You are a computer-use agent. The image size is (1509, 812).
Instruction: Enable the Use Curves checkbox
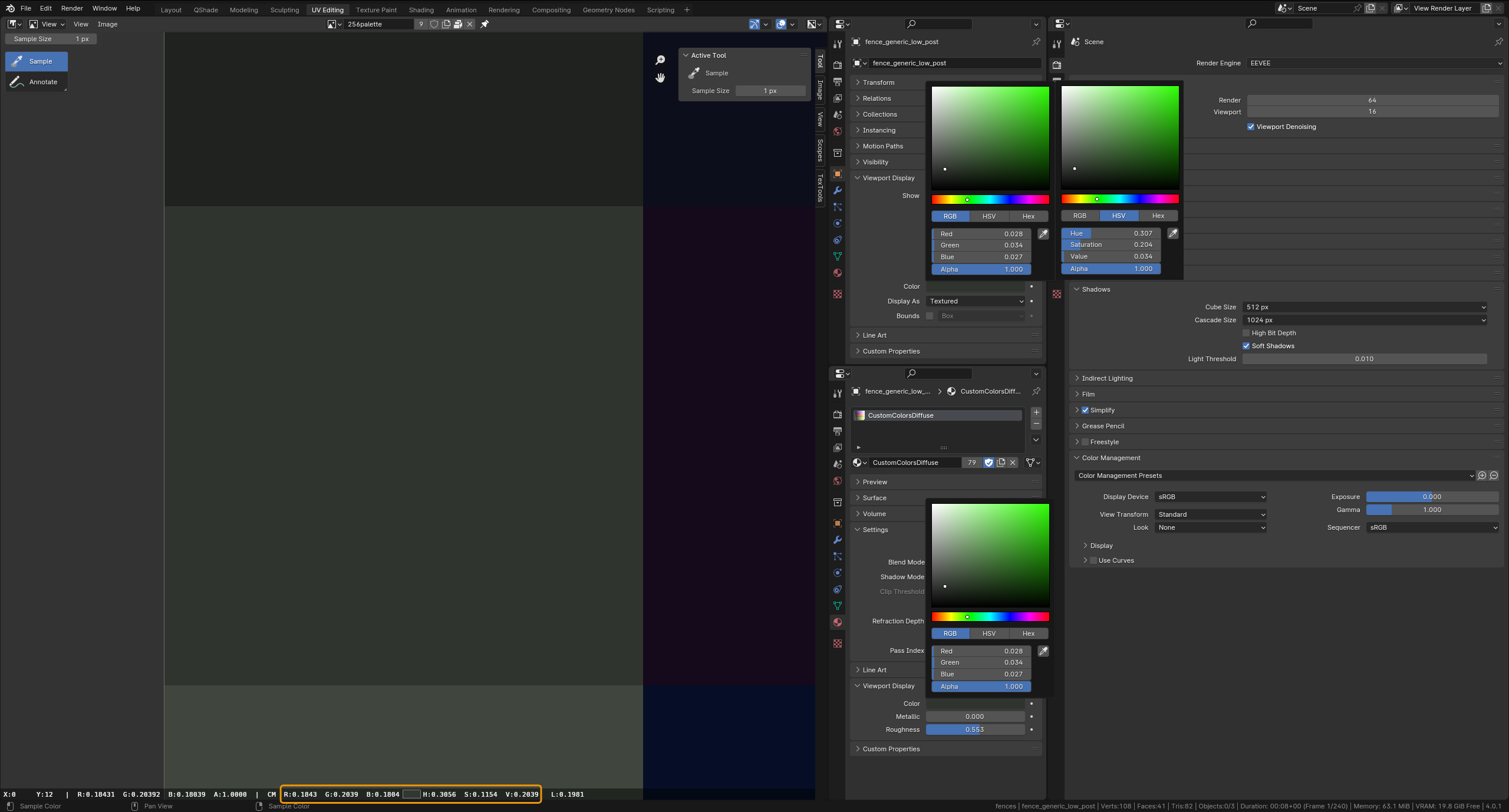click(1093, 560)
